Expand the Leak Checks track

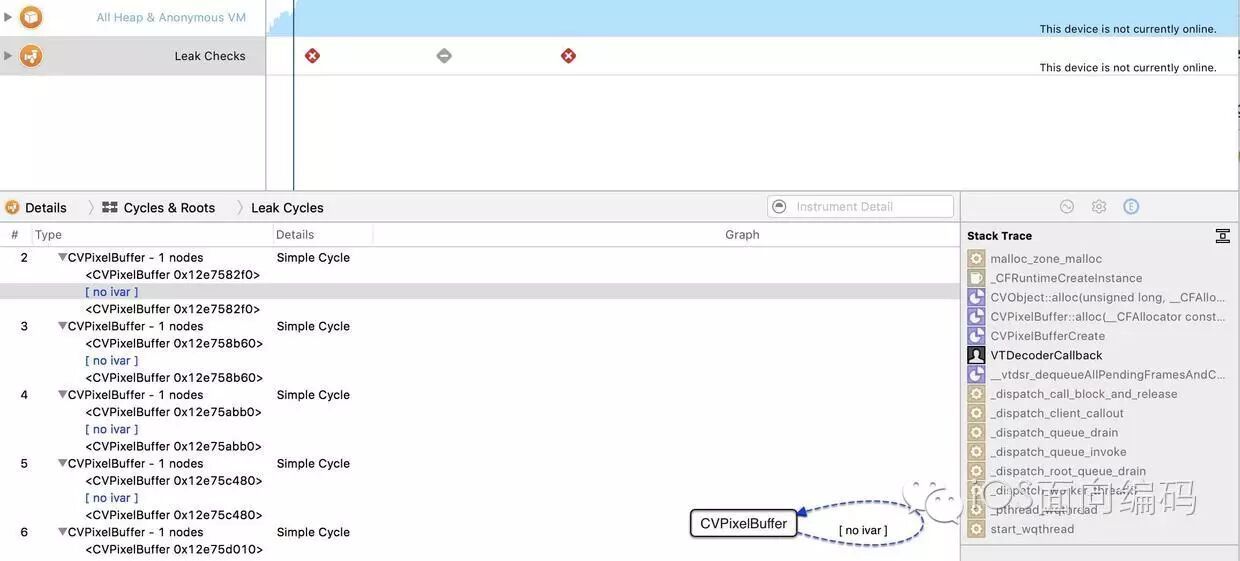coord(8,56)
